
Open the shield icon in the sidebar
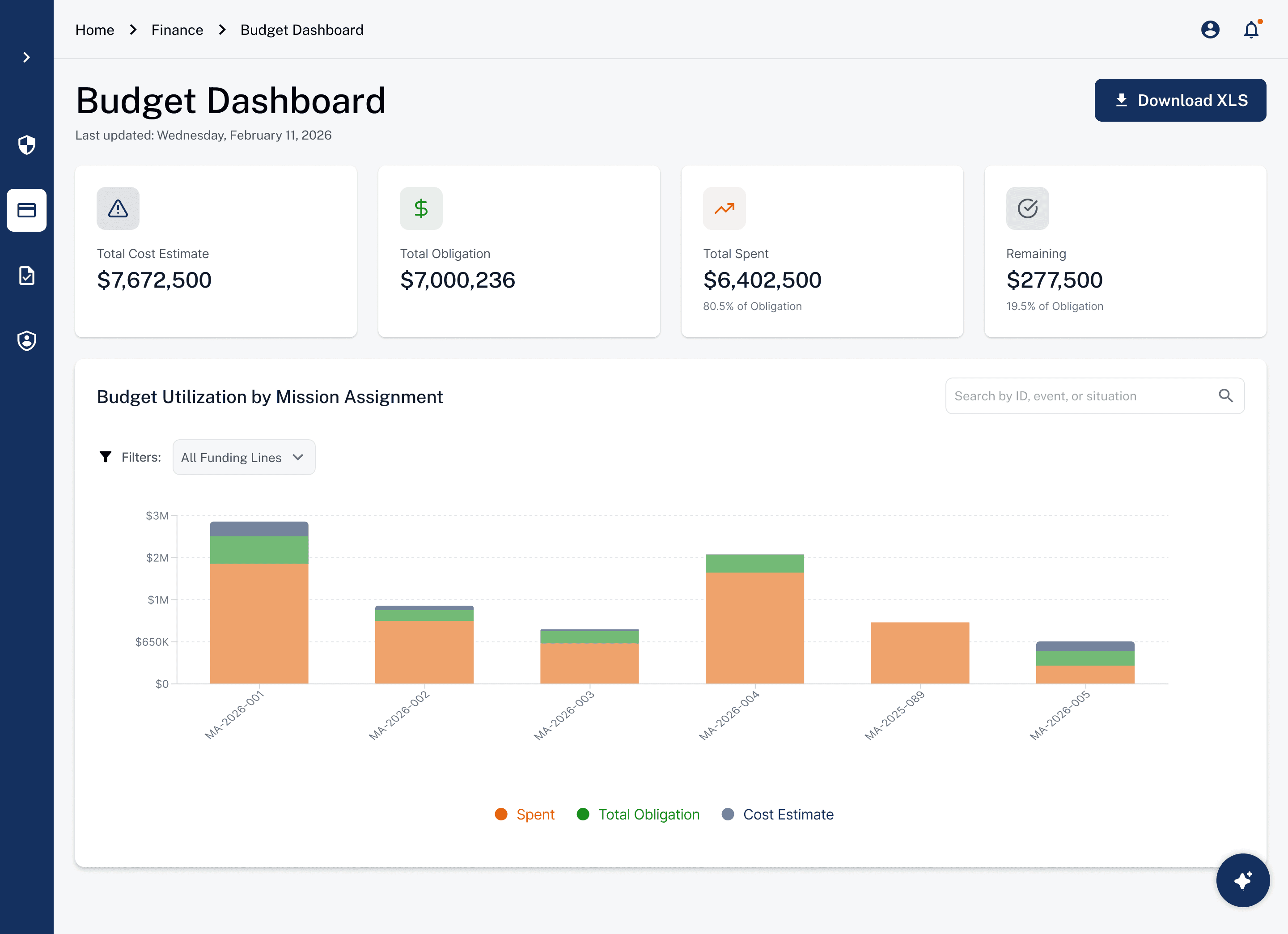click(x=27, y=145)
